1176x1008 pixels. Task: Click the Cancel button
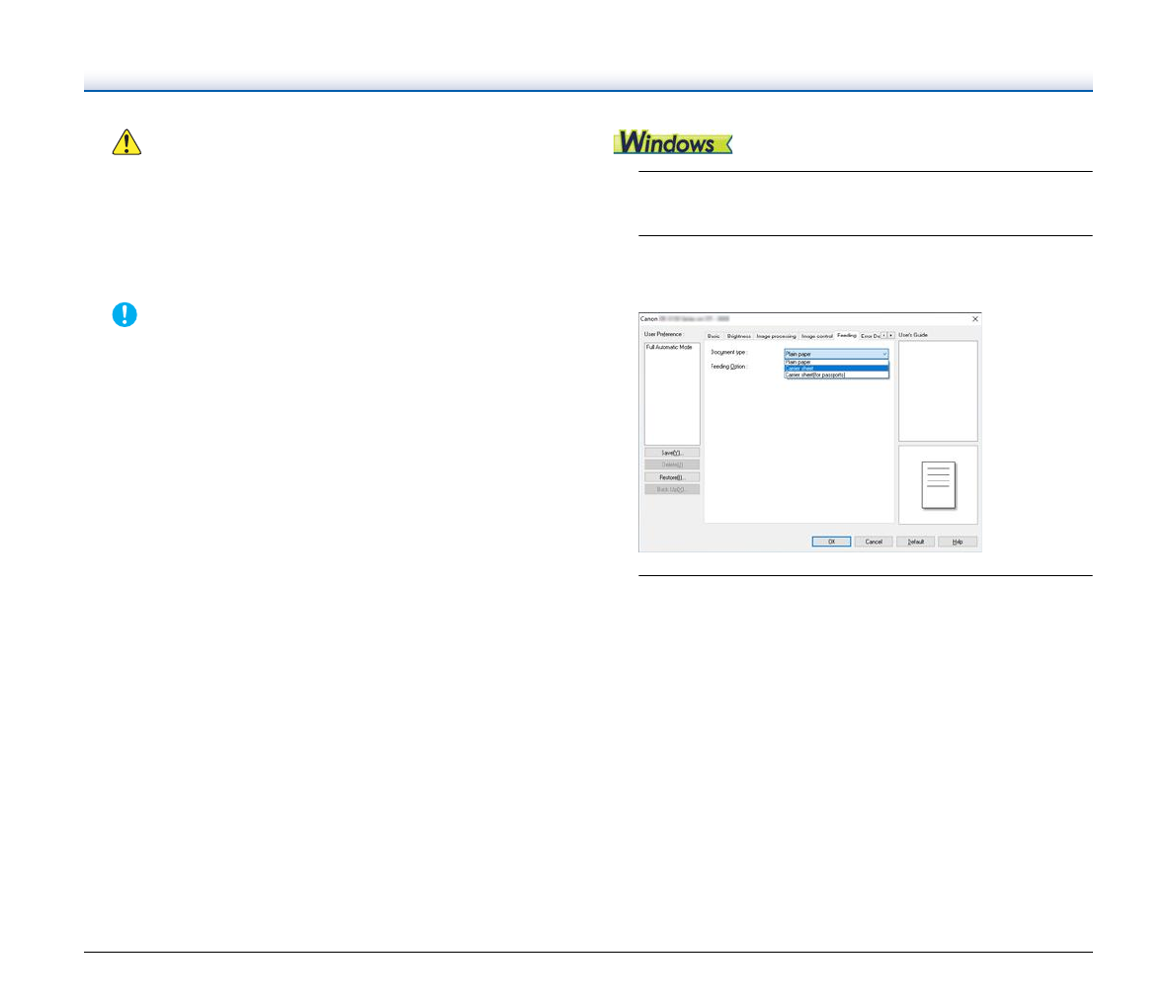[874, 542]
